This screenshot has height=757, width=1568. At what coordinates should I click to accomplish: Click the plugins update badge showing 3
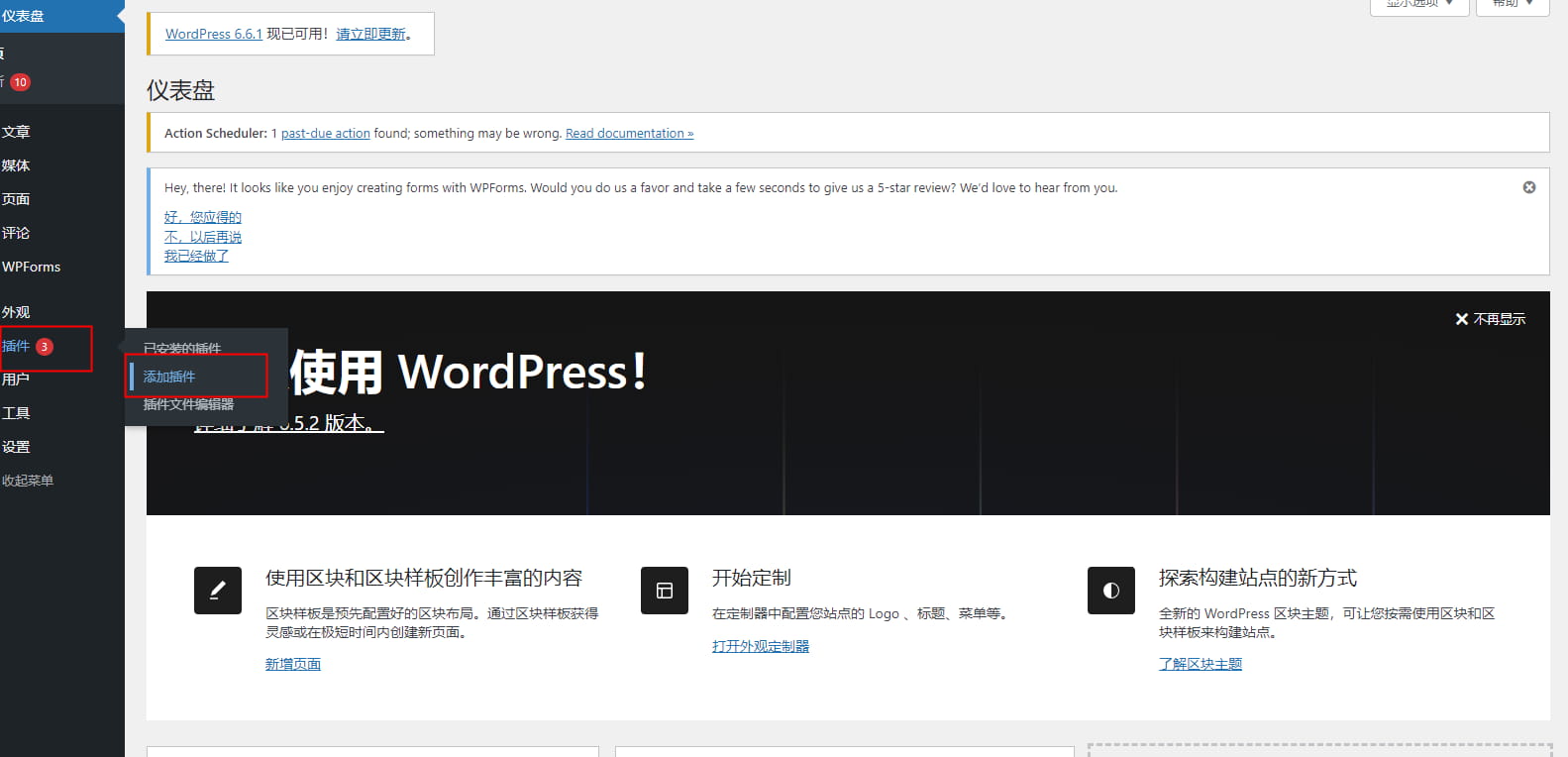[x=45, y=347]
